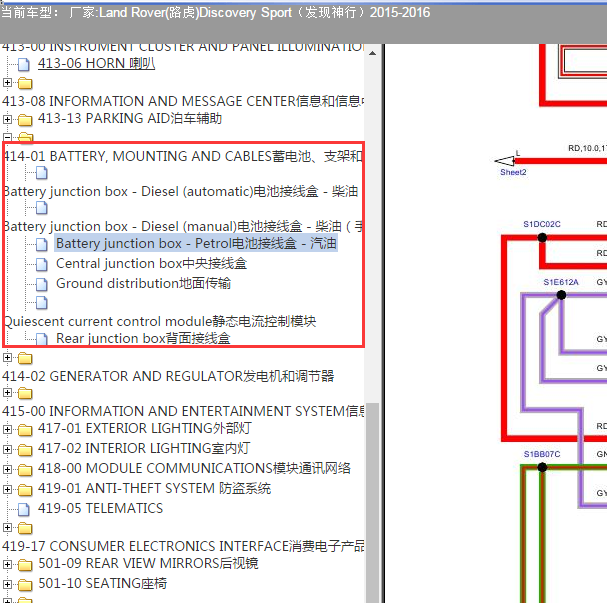The width and height of the screenshot is (607, 603).
Task: Click the 501-10 SEATING folder icon
Action: 25,584
